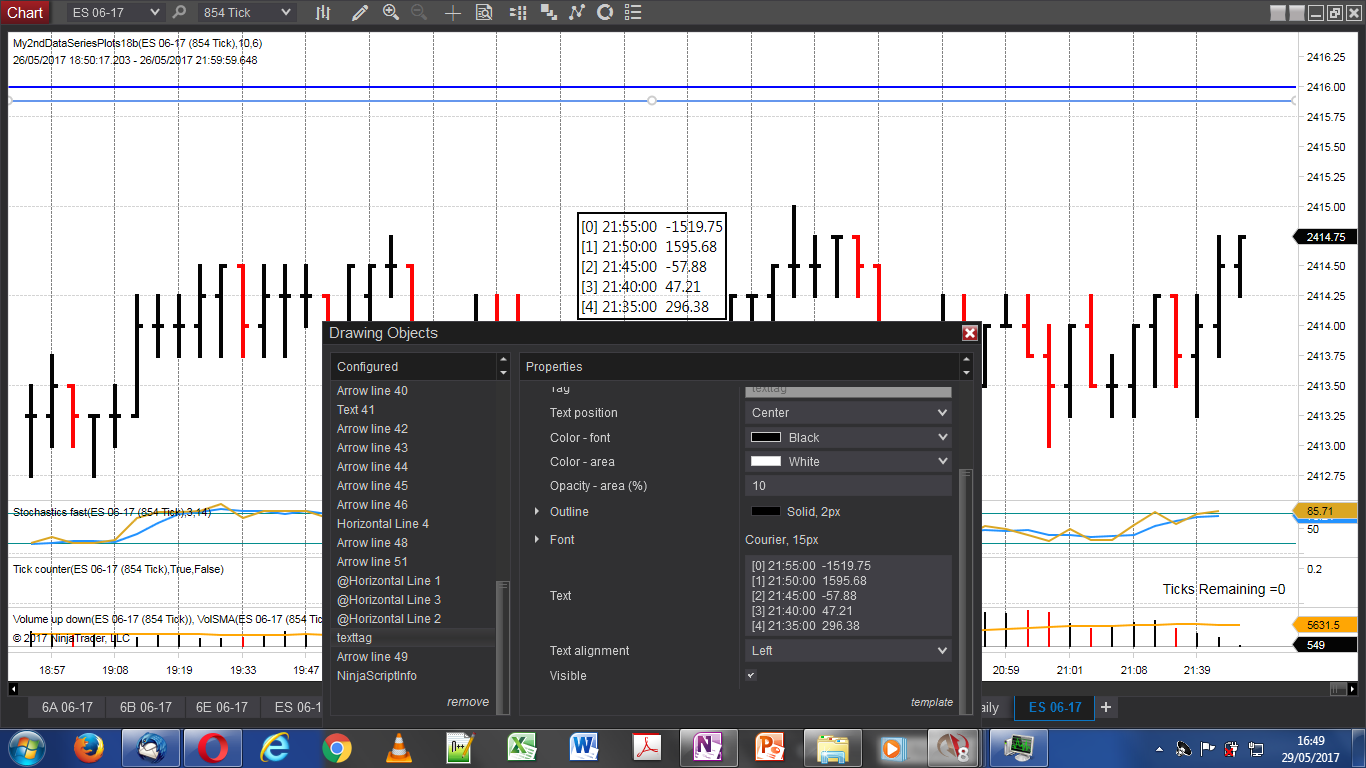Toggle the crosshair pointer tool
Viewport: 1366px width, 768px height.
click(453, 13)
